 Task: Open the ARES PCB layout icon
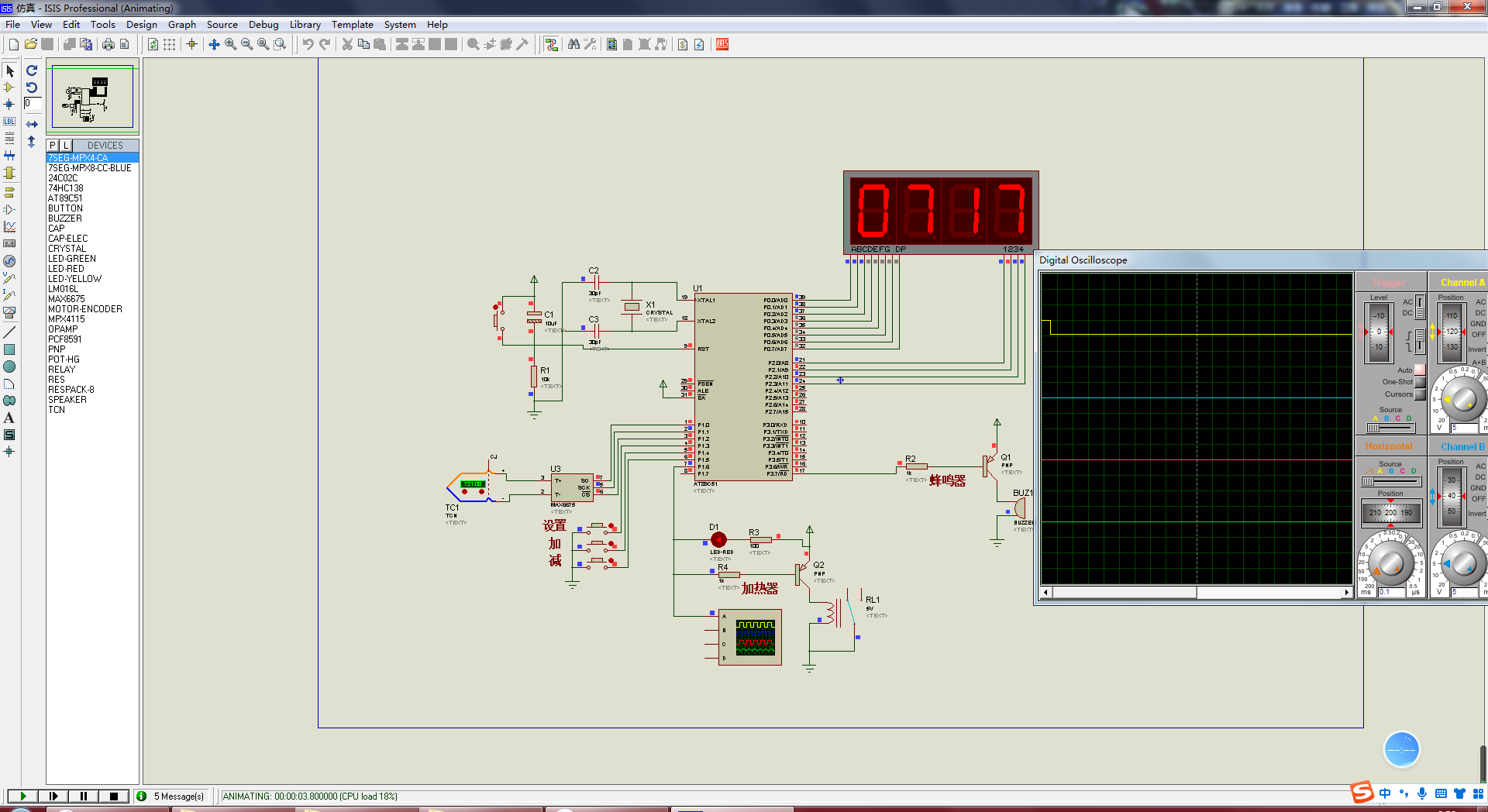722,44
